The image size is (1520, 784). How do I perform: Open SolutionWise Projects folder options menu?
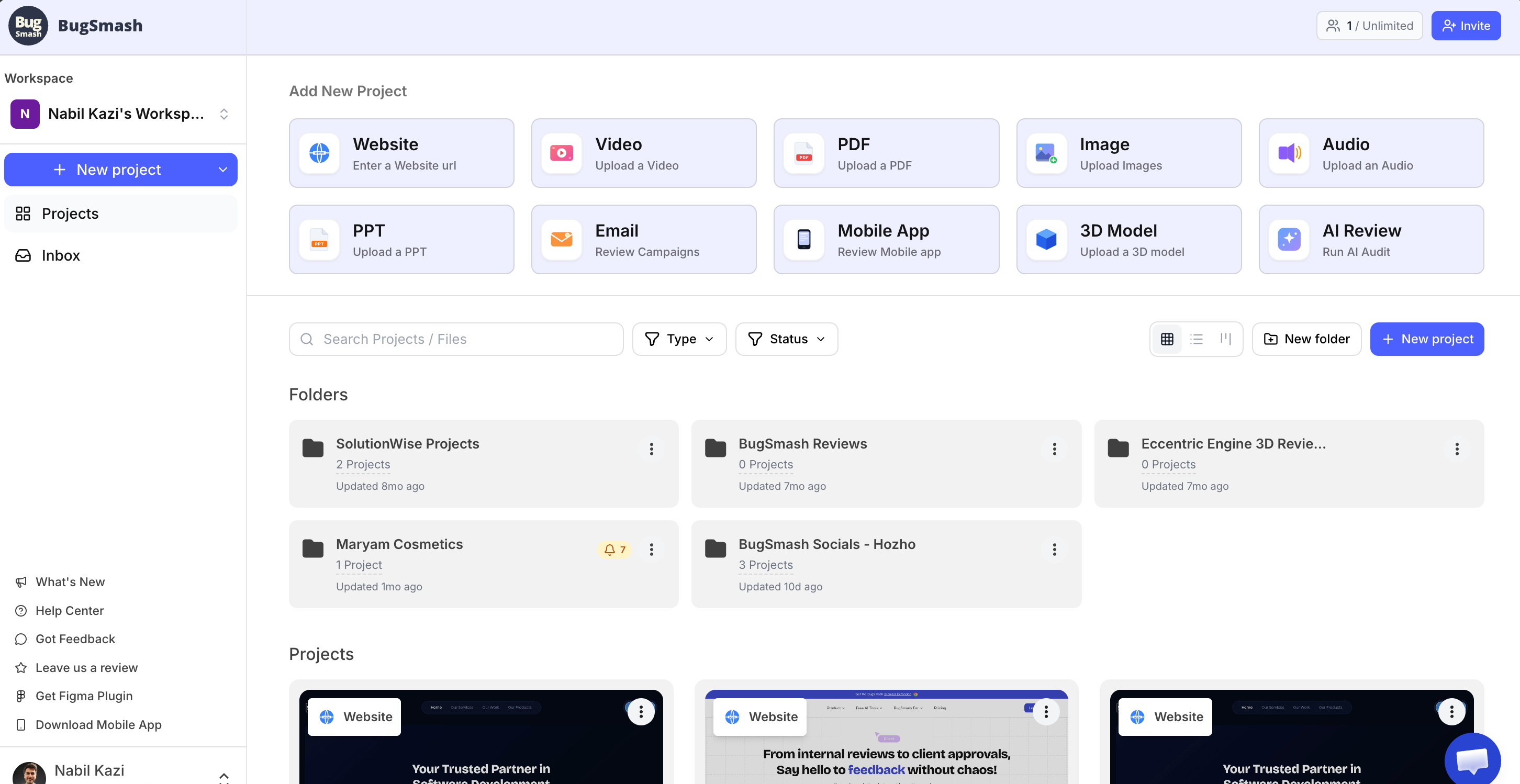[x=652, y=449]
